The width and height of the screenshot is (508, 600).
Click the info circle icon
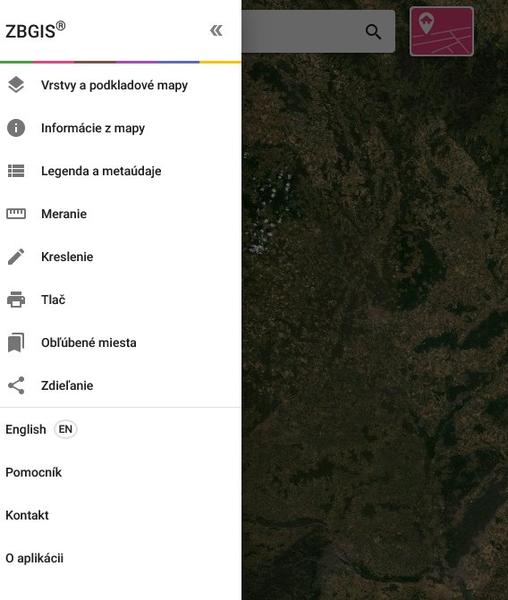pos(16,128)
